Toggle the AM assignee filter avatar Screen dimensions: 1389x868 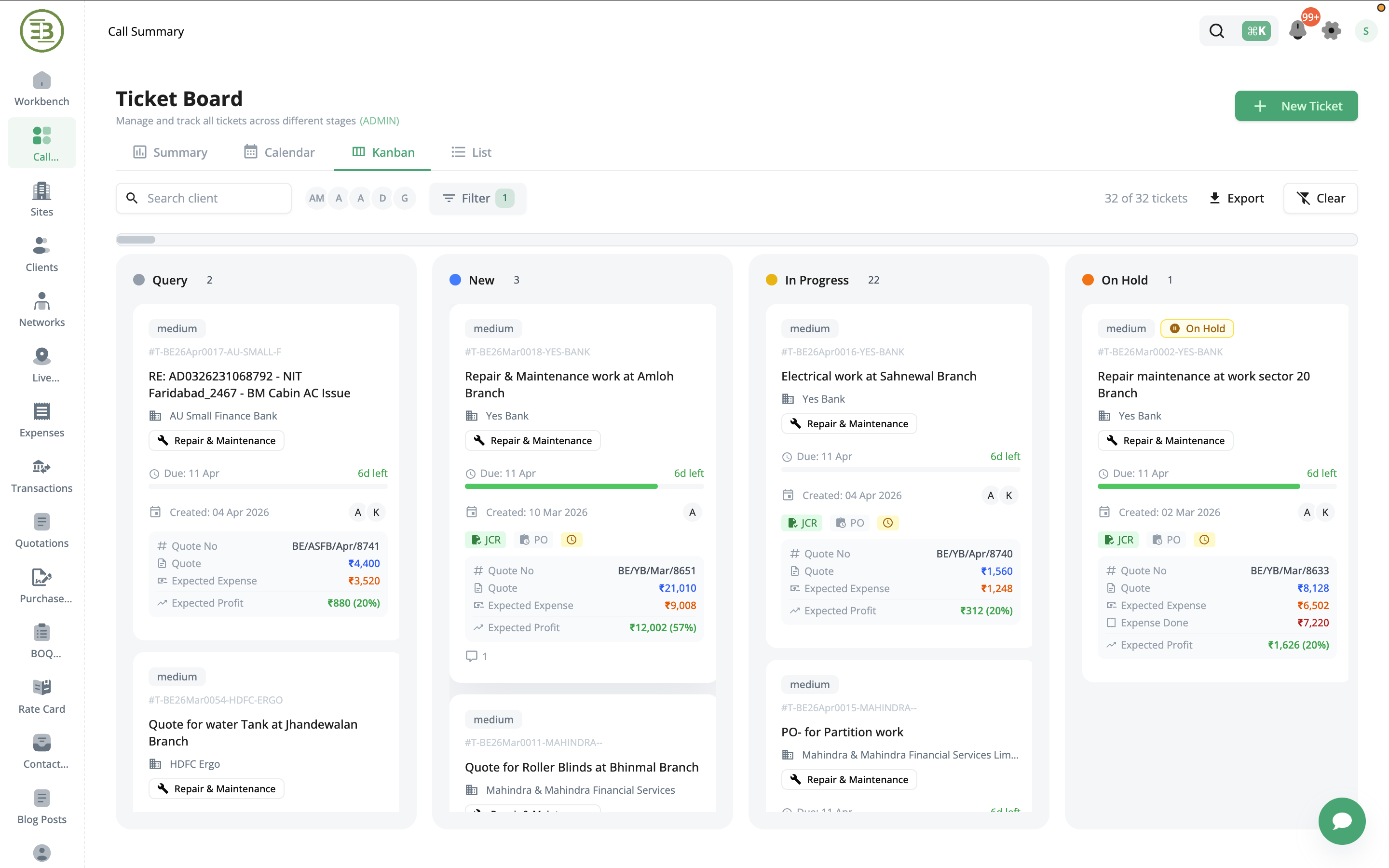[x=316, y=198]
